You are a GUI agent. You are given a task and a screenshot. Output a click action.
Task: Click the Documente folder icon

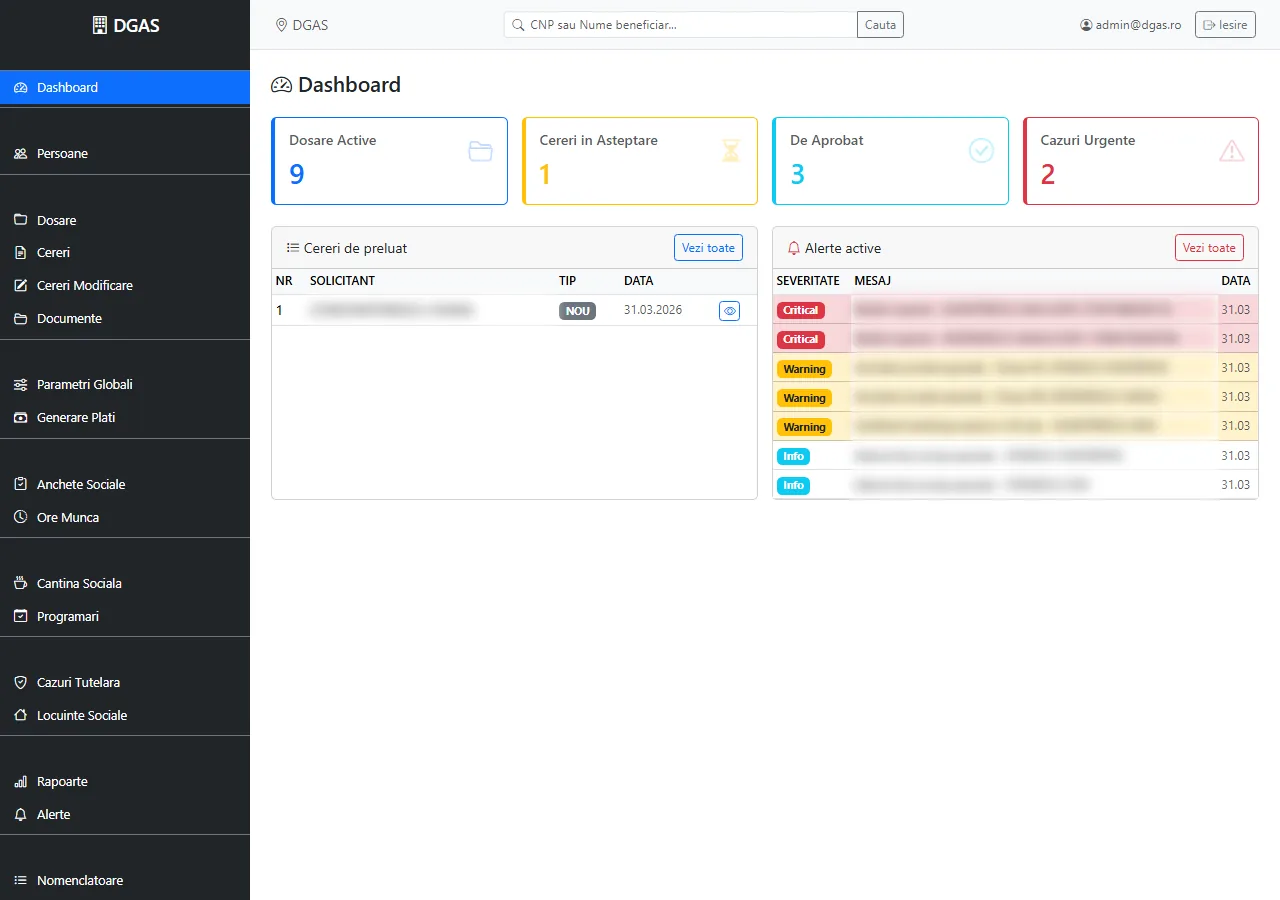pos(21,319)
